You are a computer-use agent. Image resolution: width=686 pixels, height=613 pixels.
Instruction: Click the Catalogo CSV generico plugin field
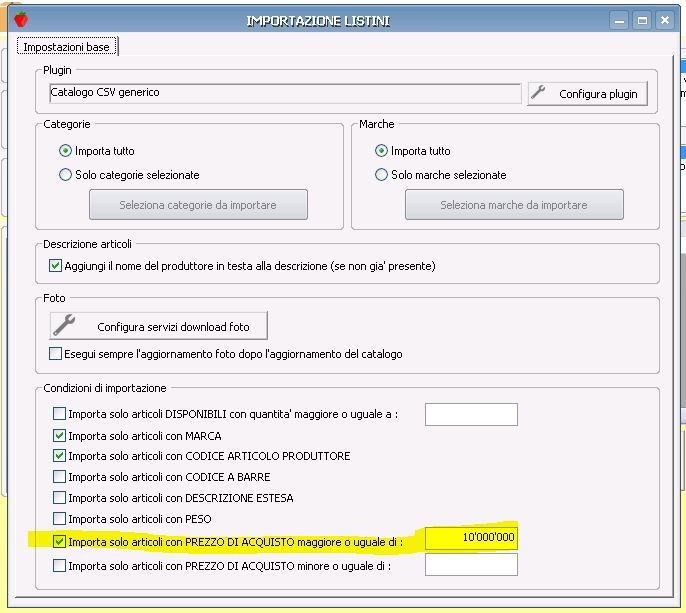[x=285, y=93]
